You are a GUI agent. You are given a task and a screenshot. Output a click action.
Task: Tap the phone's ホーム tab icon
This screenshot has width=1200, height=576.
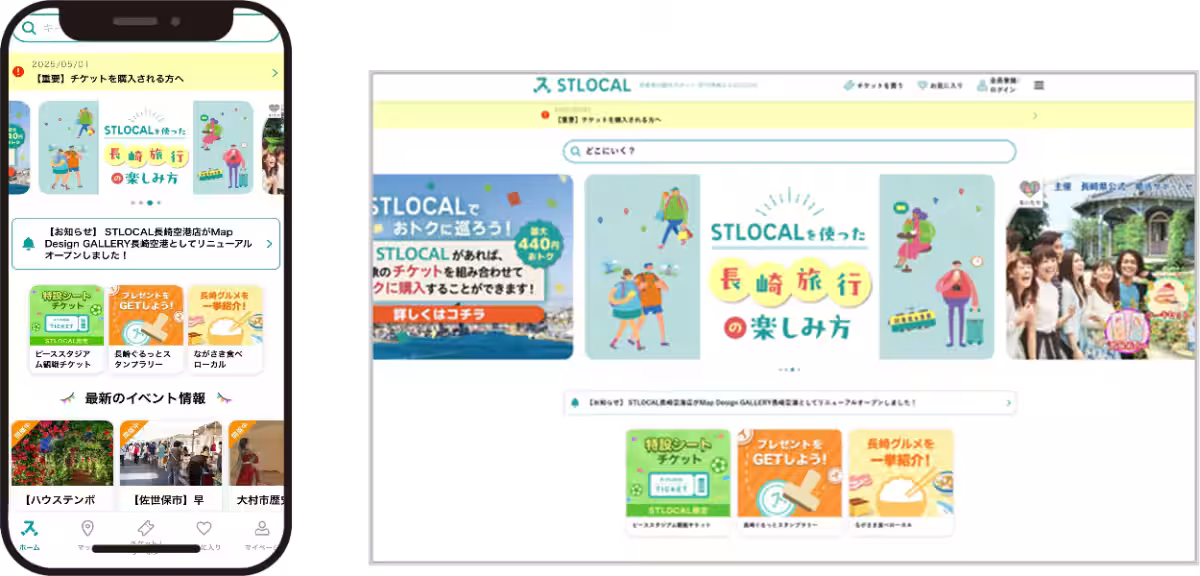(x=30, y=528)
